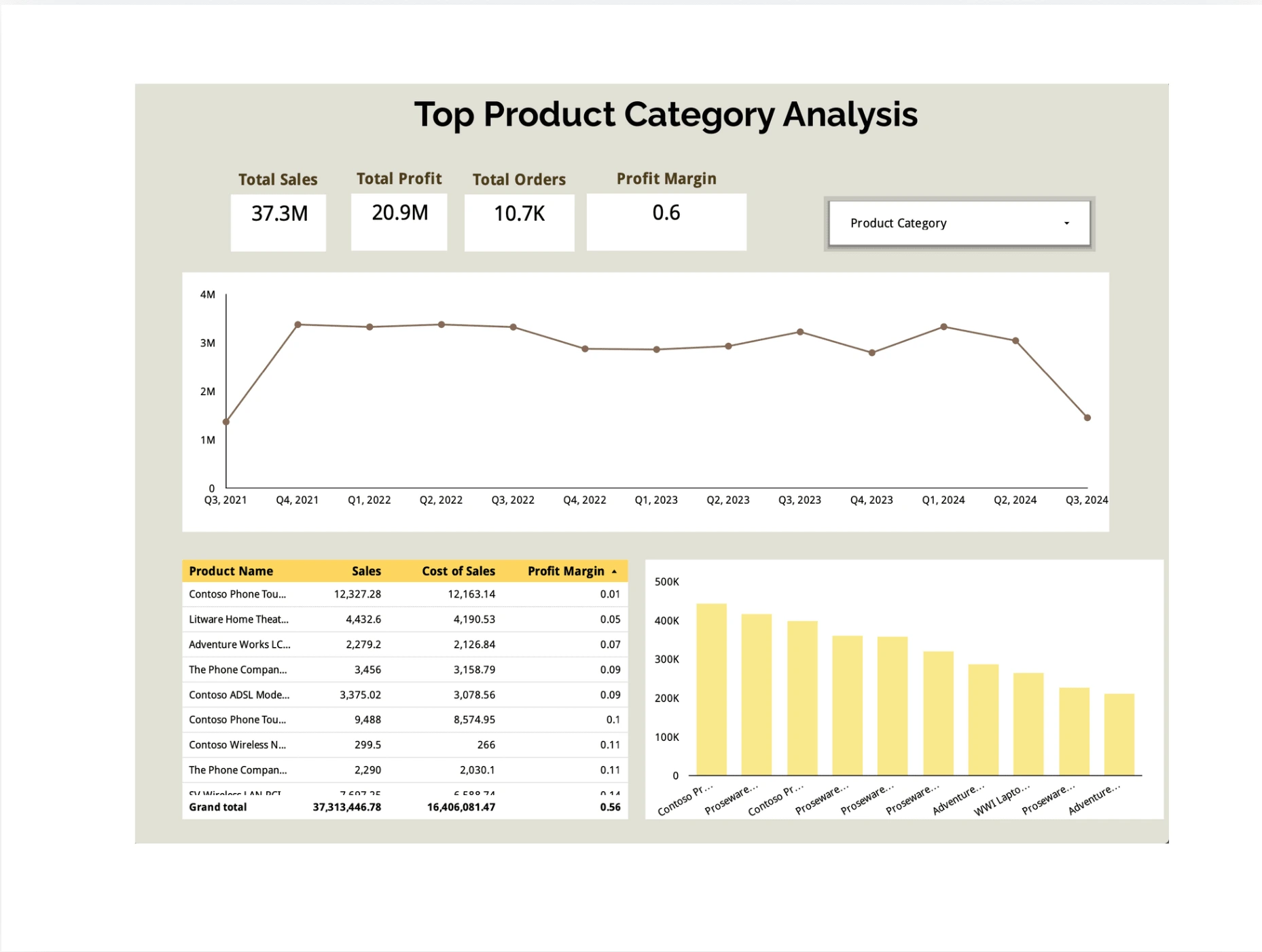Screen dimensions: 1262x952
Task: Click the Grand total cost 16,406,081.47
Action: [461, 807]
